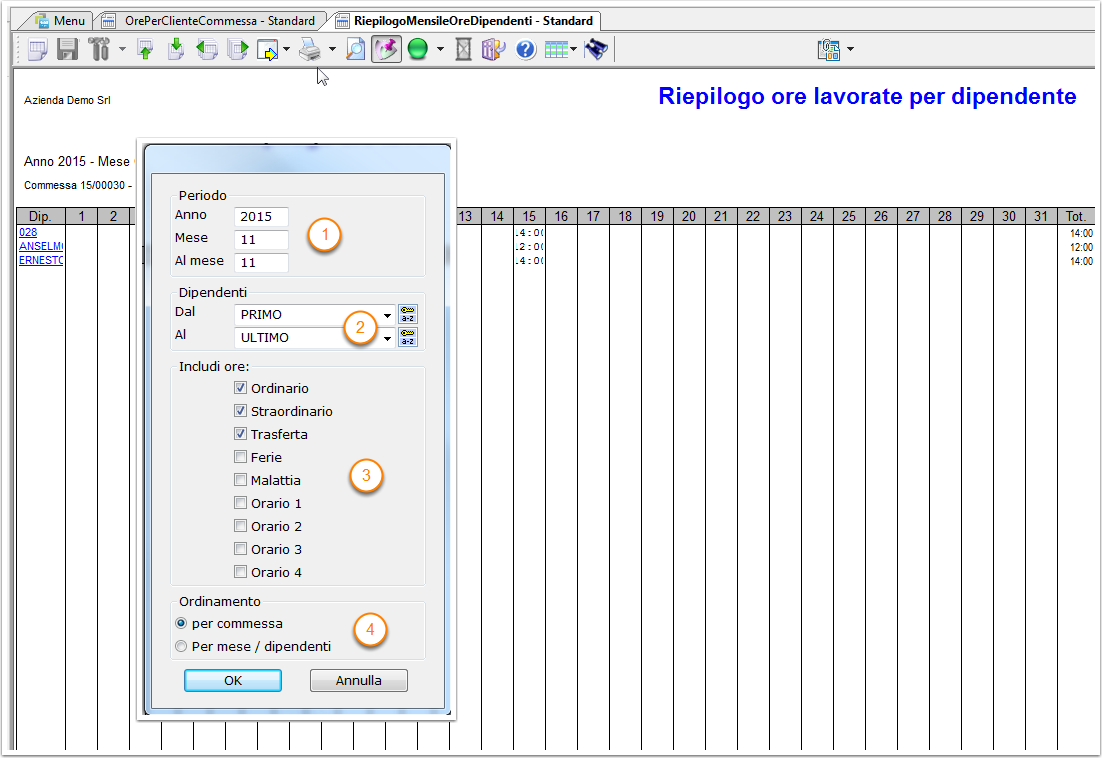Print the report with printer icon
The height and width of the screenshot is (758, 1102).
(310, 49)
